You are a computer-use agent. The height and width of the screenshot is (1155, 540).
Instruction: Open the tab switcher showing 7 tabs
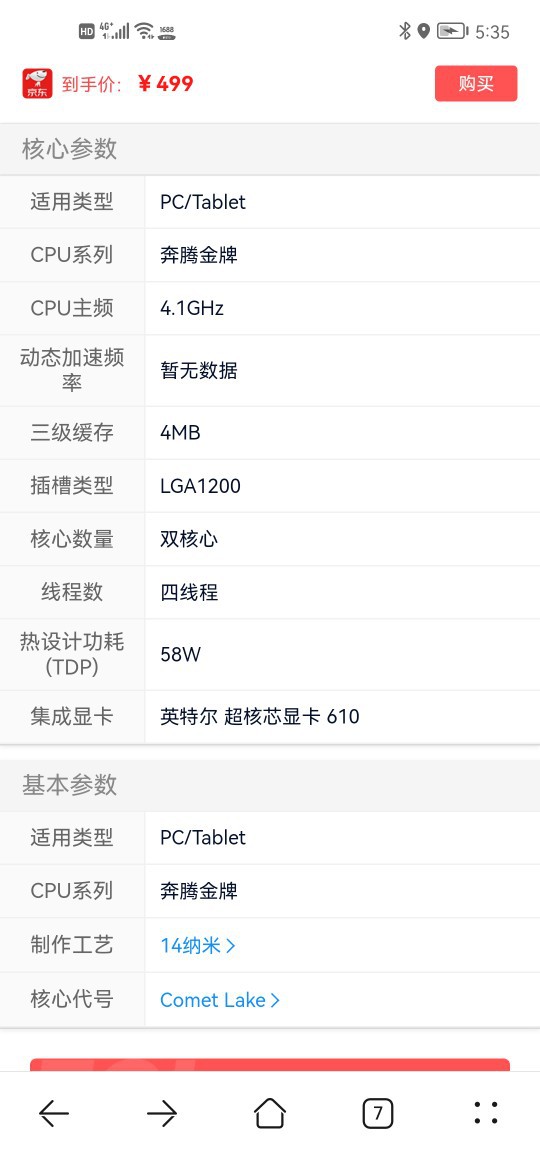(x=377, y=1113)
